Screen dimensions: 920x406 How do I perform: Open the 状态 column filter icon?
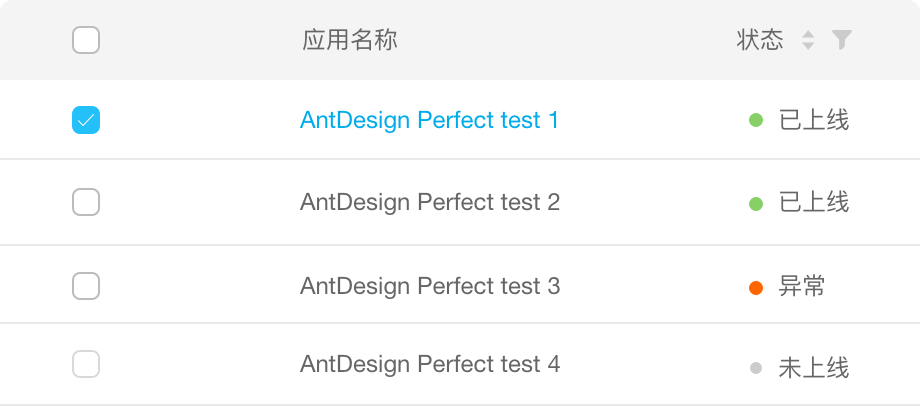coord(842,40)
